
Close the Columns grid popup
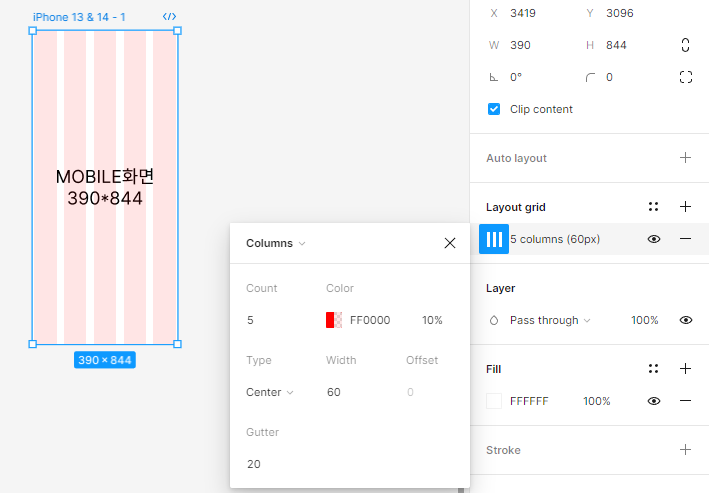(x=449, y=243)
